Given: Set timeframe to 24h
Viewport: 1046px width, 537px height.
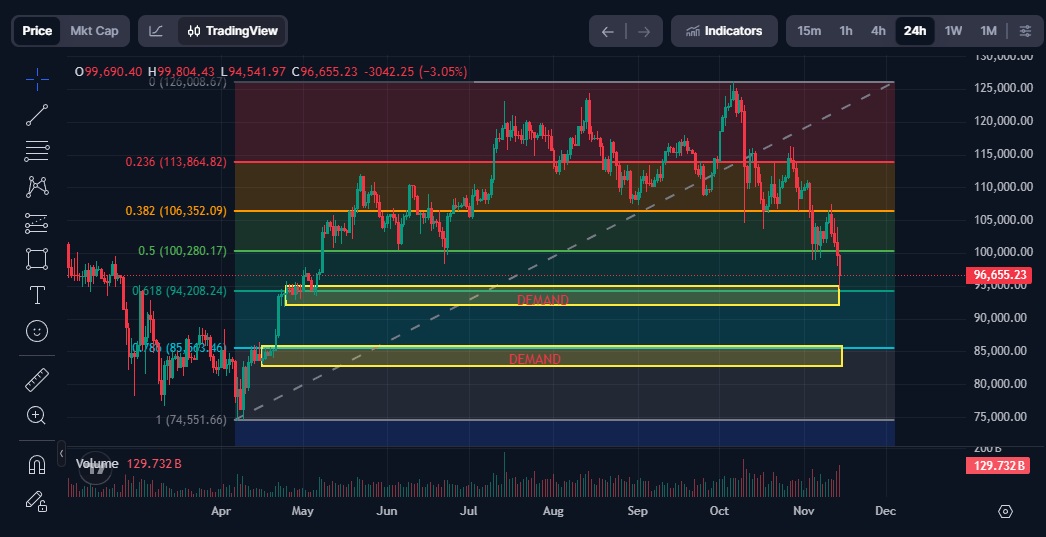Looking at the screenshot, I should [x=915, y=31].
